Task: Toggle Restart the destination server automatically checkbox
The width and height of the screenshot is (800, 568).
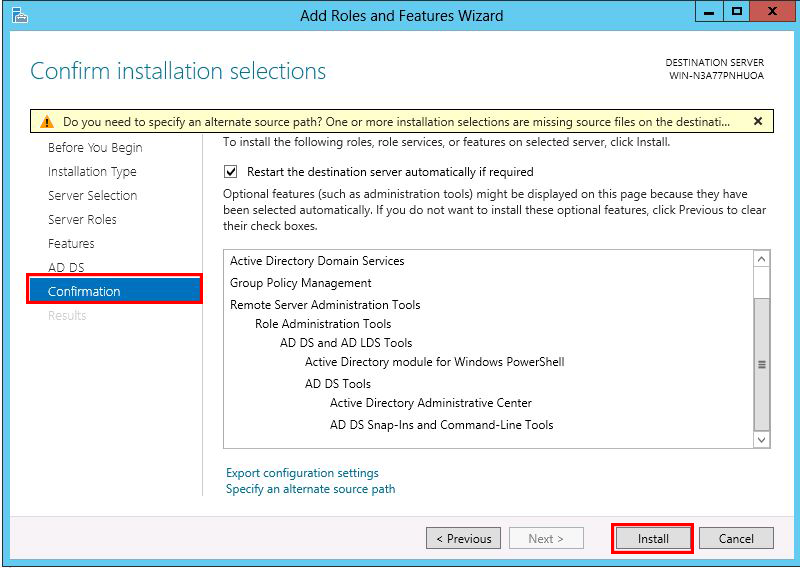Action: click(x=231, y=171)
